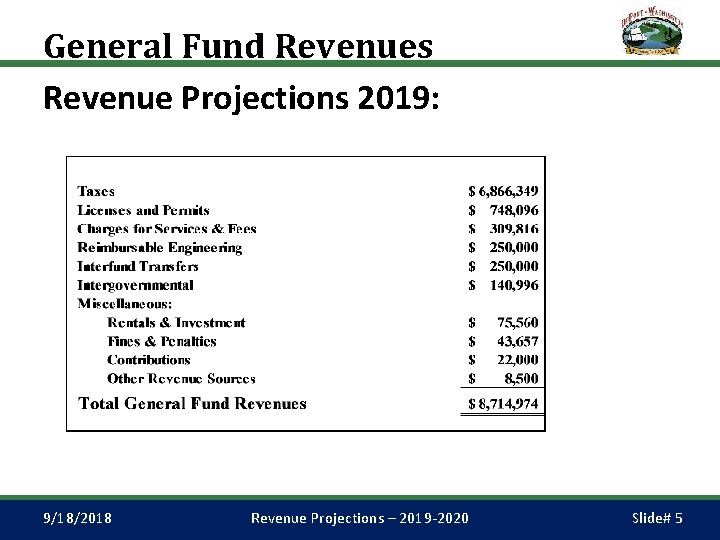Click 'Other Revenue Sources' row label
720x540 pixels.
181,379
